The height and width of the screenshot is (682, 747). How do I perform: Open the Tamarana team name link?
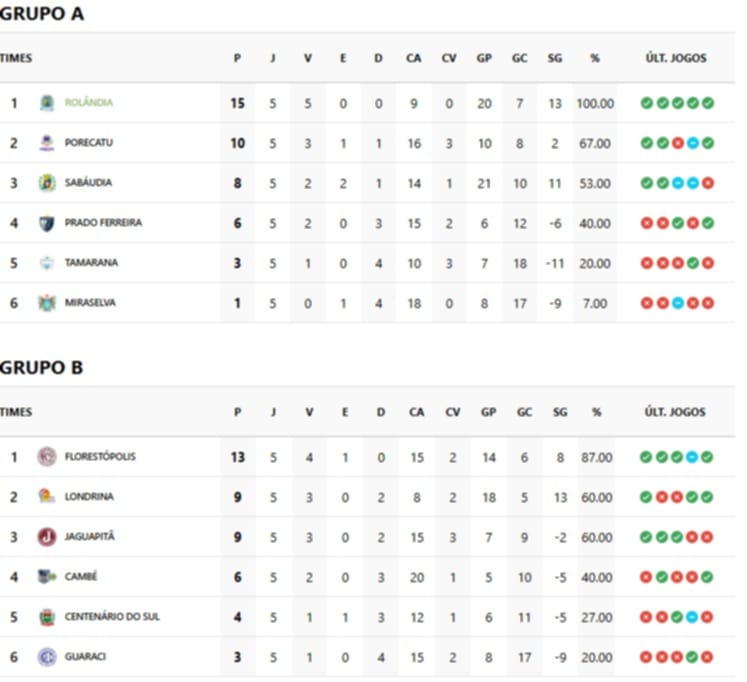pos(91,263)
